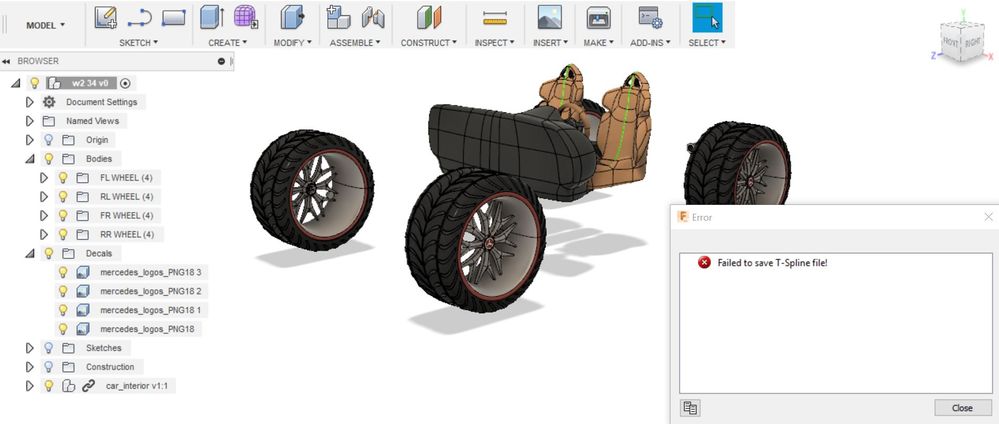Click the activate radio next to w2.34 v0
This screenshot has height=424, width=999.
tap(126, 83)
